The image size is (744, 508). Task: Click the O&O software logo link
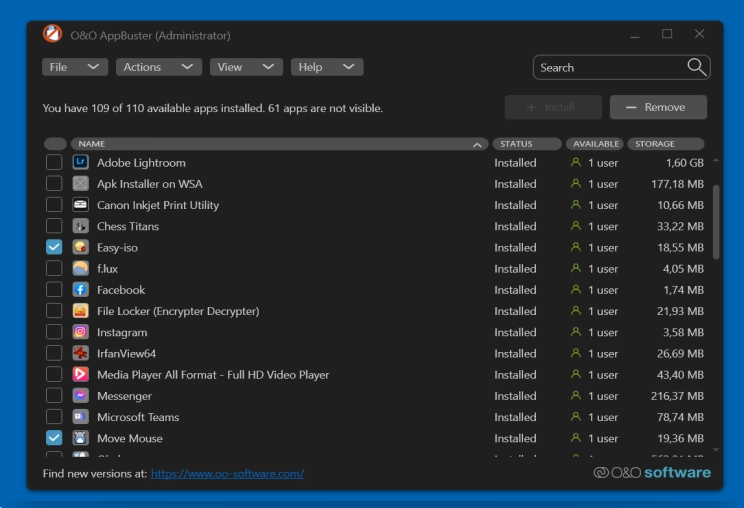tap(652, 472)
